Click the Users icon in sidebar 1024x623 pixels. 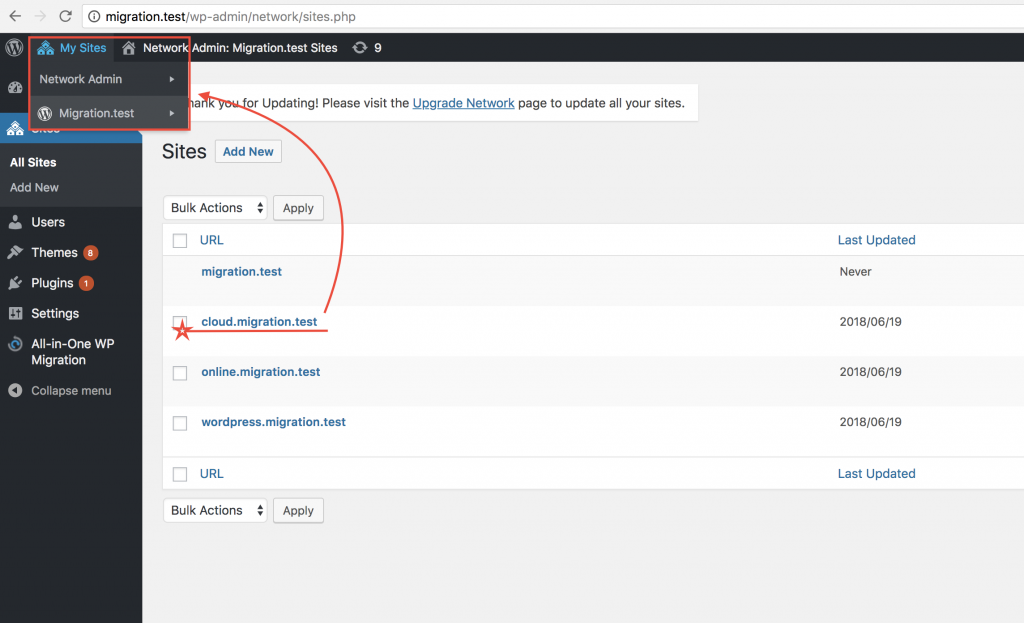tap(15, 222)
